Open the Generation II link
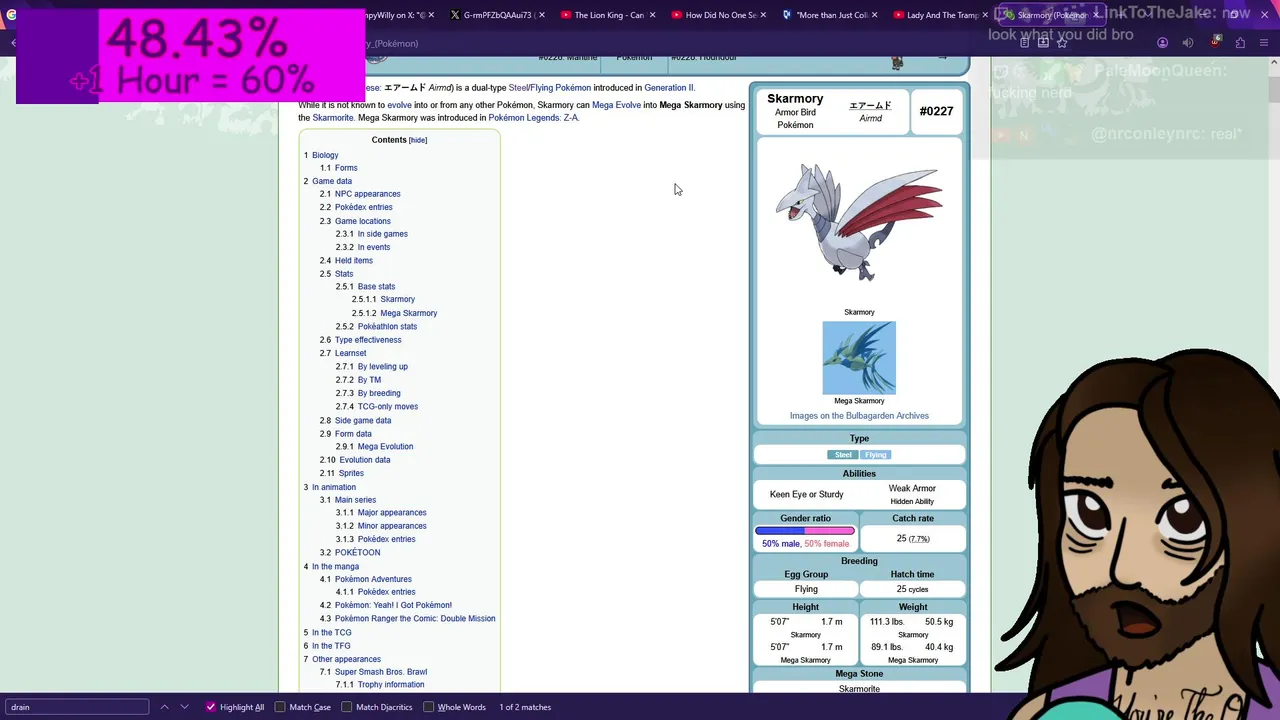 [x=669, y=88]
